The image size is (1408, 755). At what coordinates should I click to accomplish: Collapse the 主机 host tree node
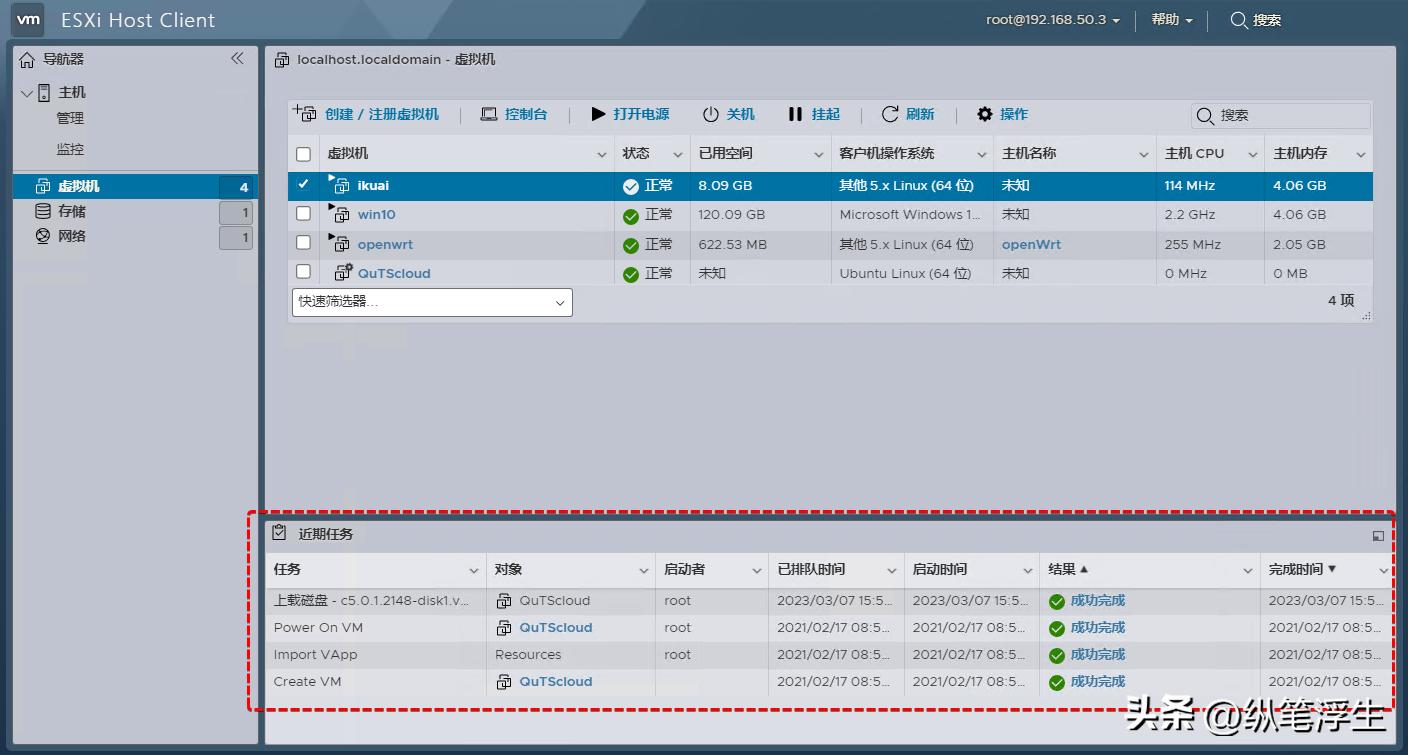(x=27, y=93)
